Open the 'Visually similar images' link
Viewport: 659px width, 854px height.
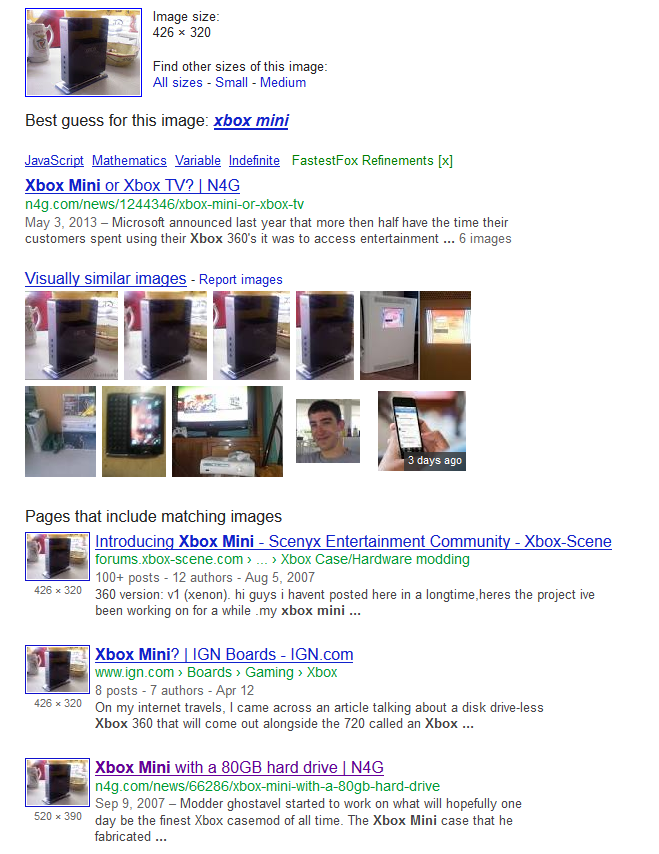tap(106, 278)
